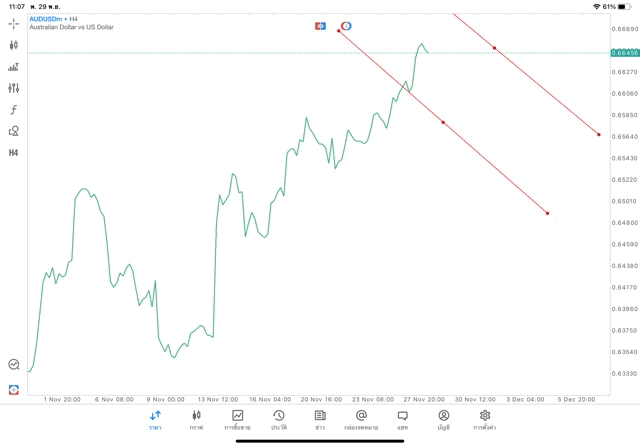
Task: Switch to the กราฟ (Chart) tab
Action: click(196, 420)
